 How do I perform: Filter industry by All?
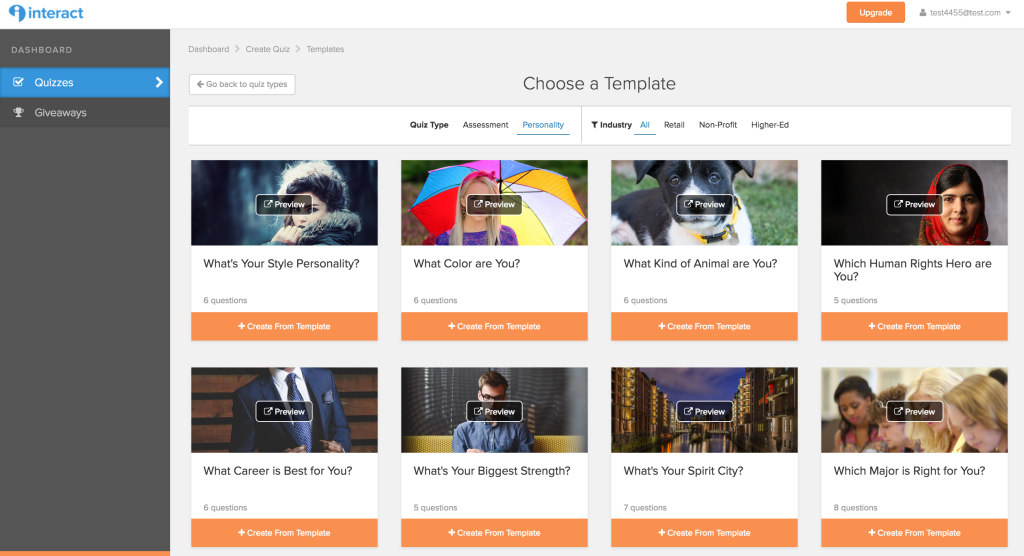[645, 125]
